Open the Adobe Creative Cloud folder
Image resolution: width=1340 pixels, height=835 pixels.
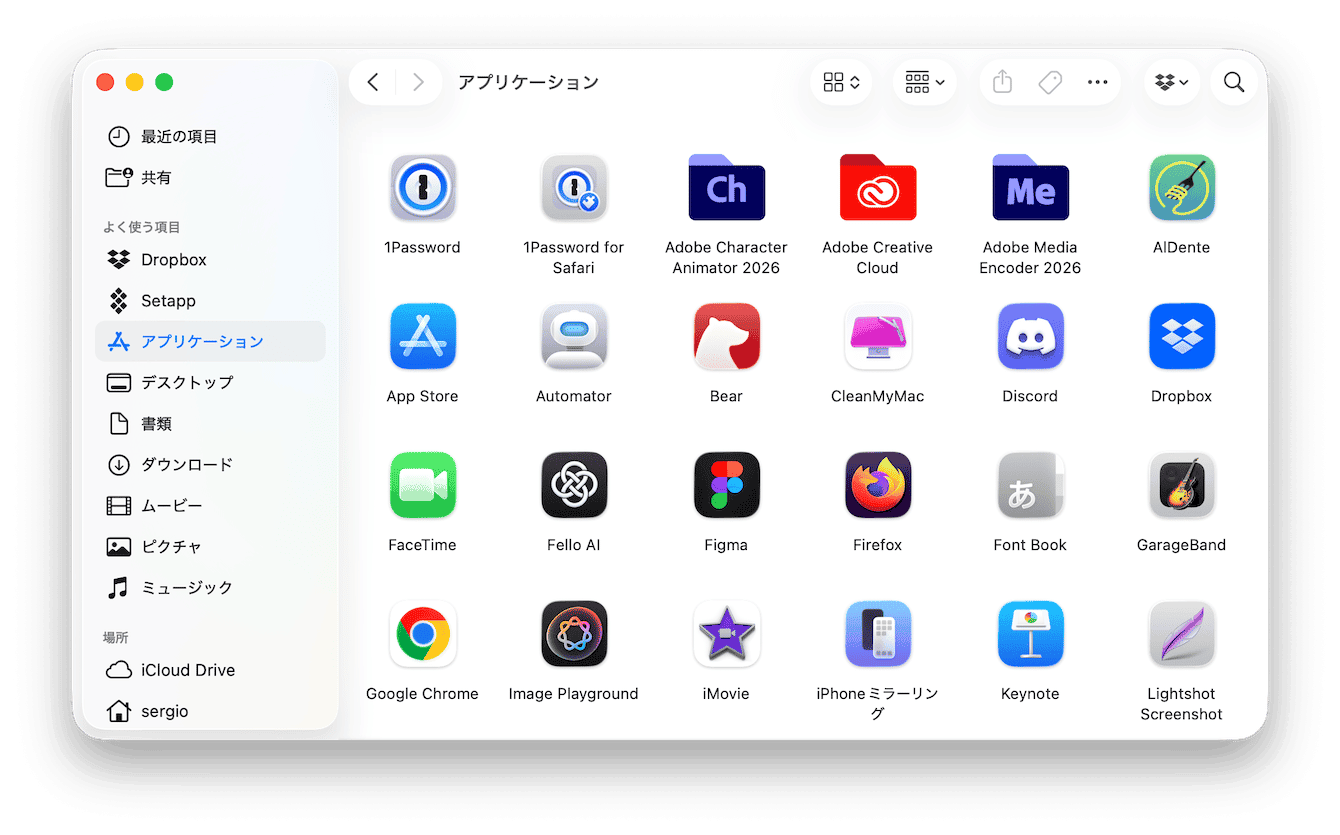pos(878,187)
